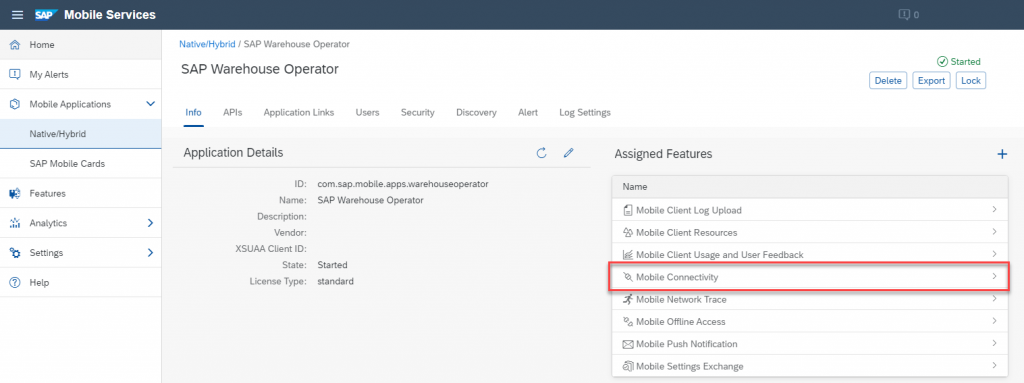Switch to the Security tab
The width and height of the screenshot is (1024, 383).
point(417,112)
